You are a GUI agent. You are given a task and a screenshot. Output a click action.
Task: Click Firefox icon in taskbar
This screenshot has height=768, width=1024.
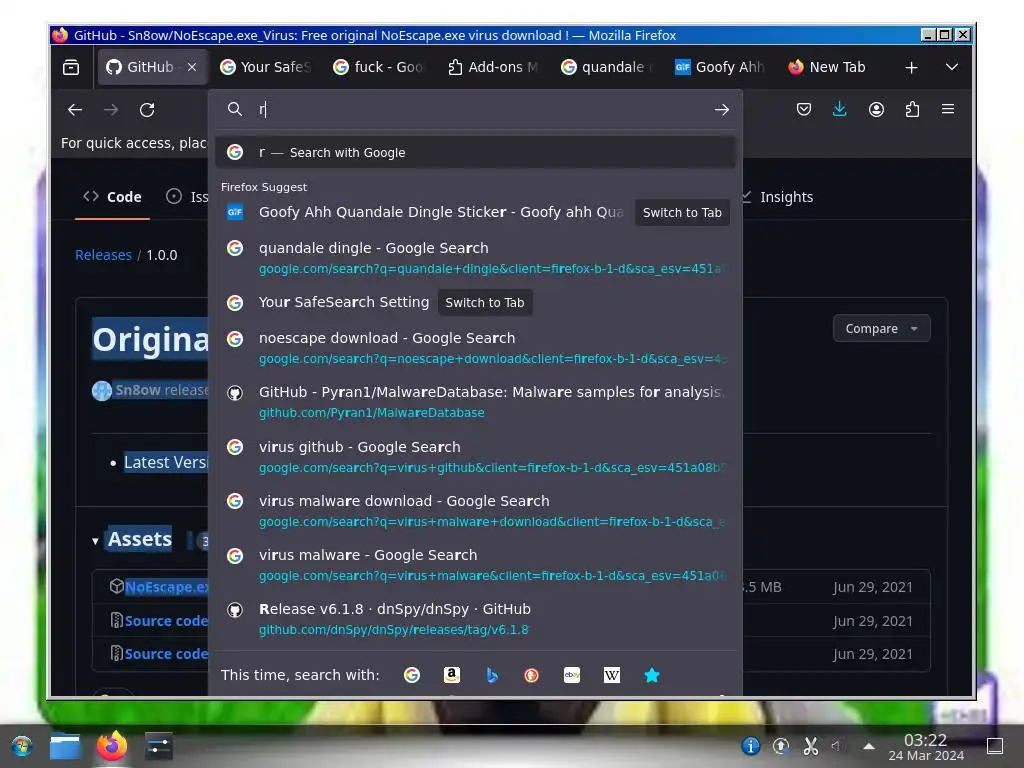[112, 746]
